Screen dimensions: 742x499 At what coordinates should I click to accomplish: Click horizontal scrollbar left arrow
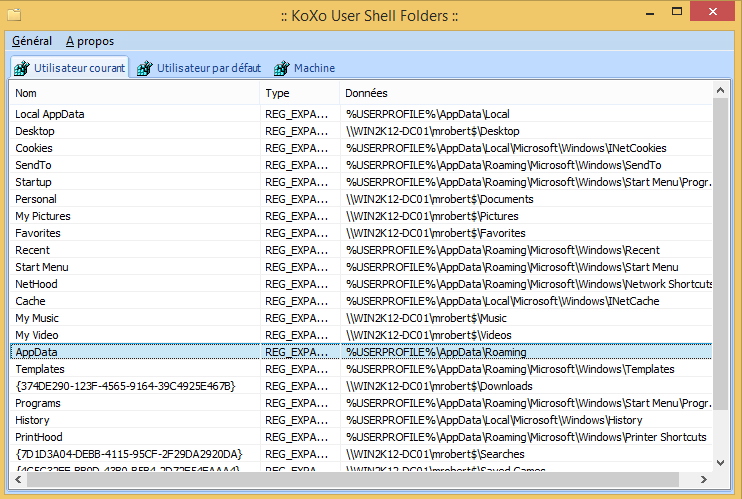coord(18,480)
